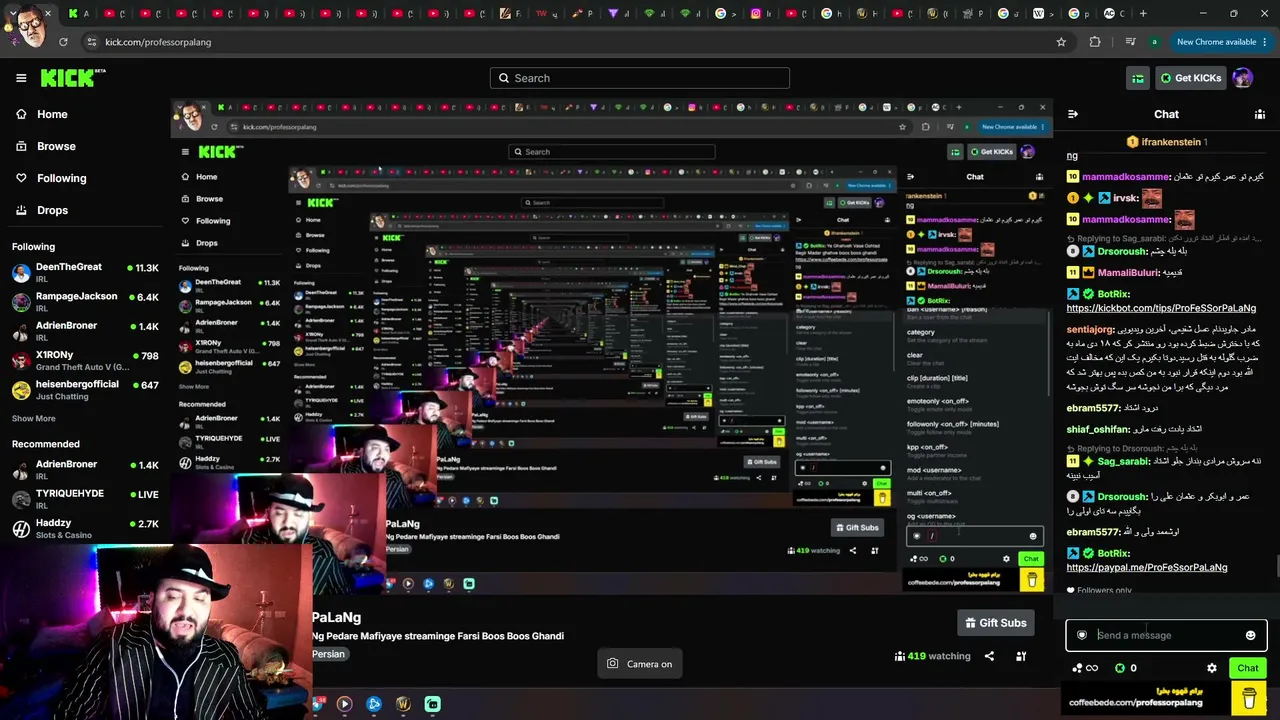This screenshot has width=1280, height=720.
Task: Click the share icon next to watching count
Action: point(989,656)
